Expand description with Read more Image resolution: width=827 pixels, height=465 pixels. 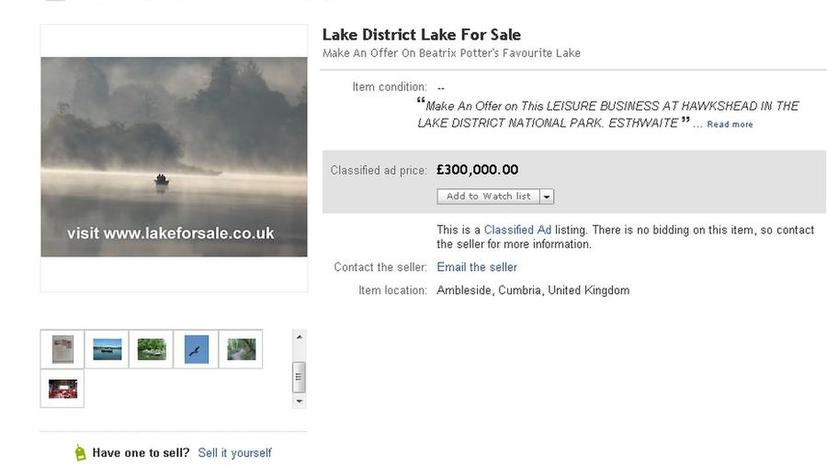[730, 124]
